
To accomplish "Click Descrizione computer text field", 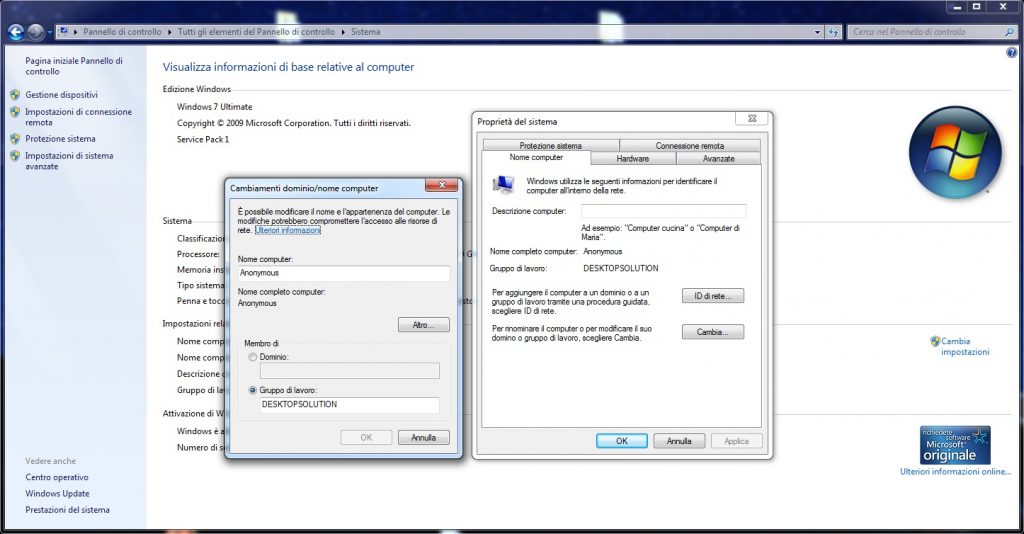I will [664, 211].
